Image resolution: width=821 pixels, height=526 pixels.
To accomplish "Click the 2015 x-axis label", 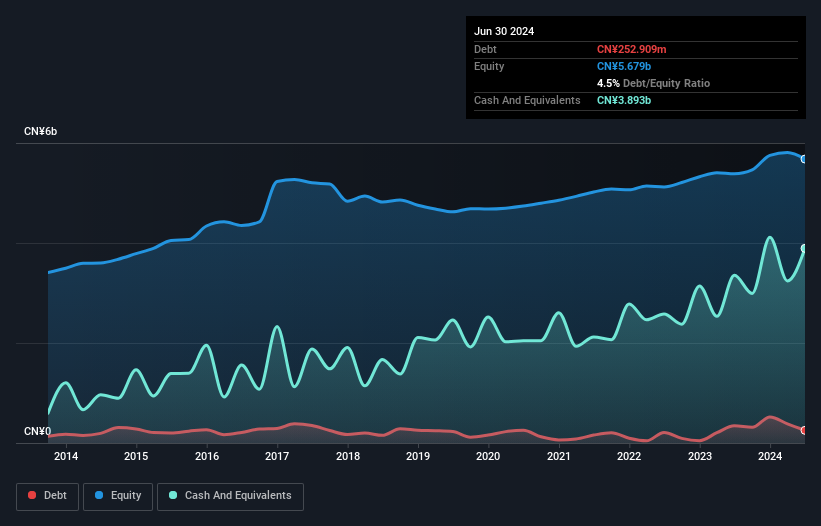I will point(136,456).
